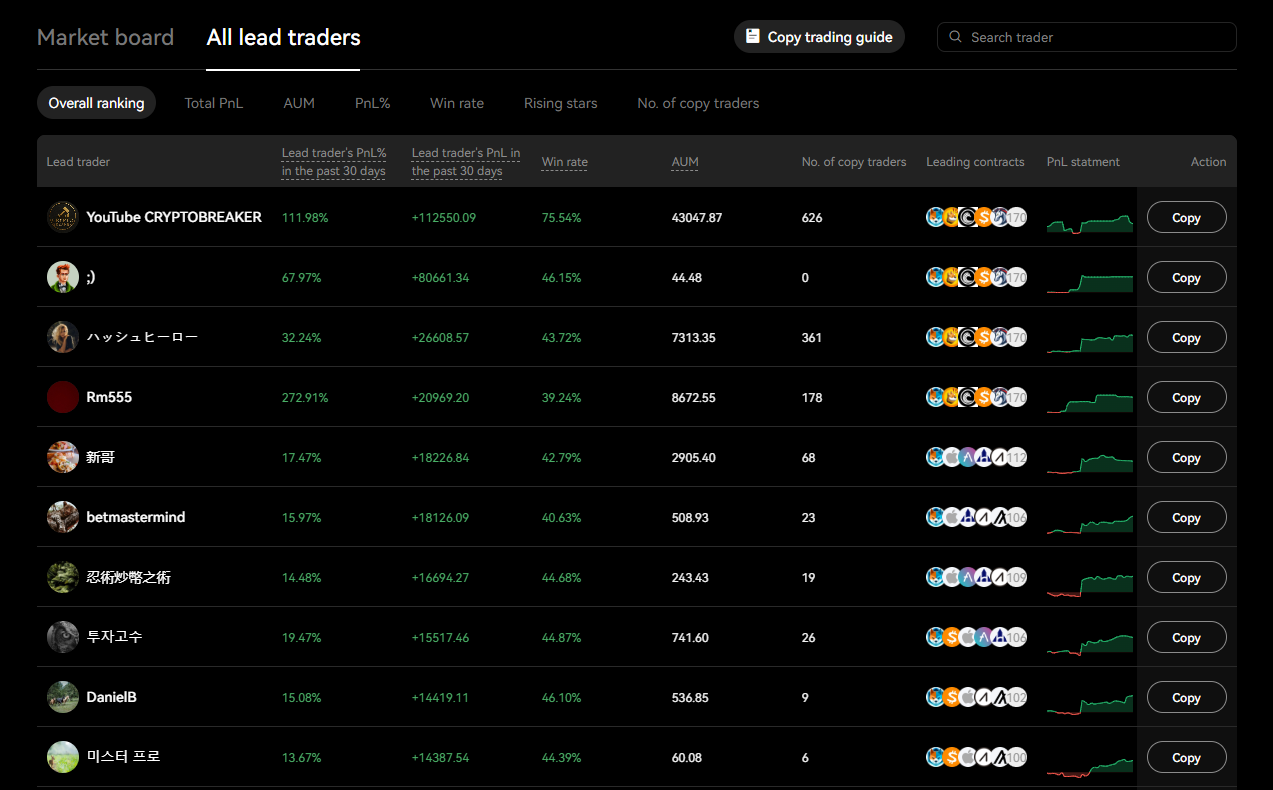
Task: Switch to the All lead traders tab
Action: coord(283,37)
